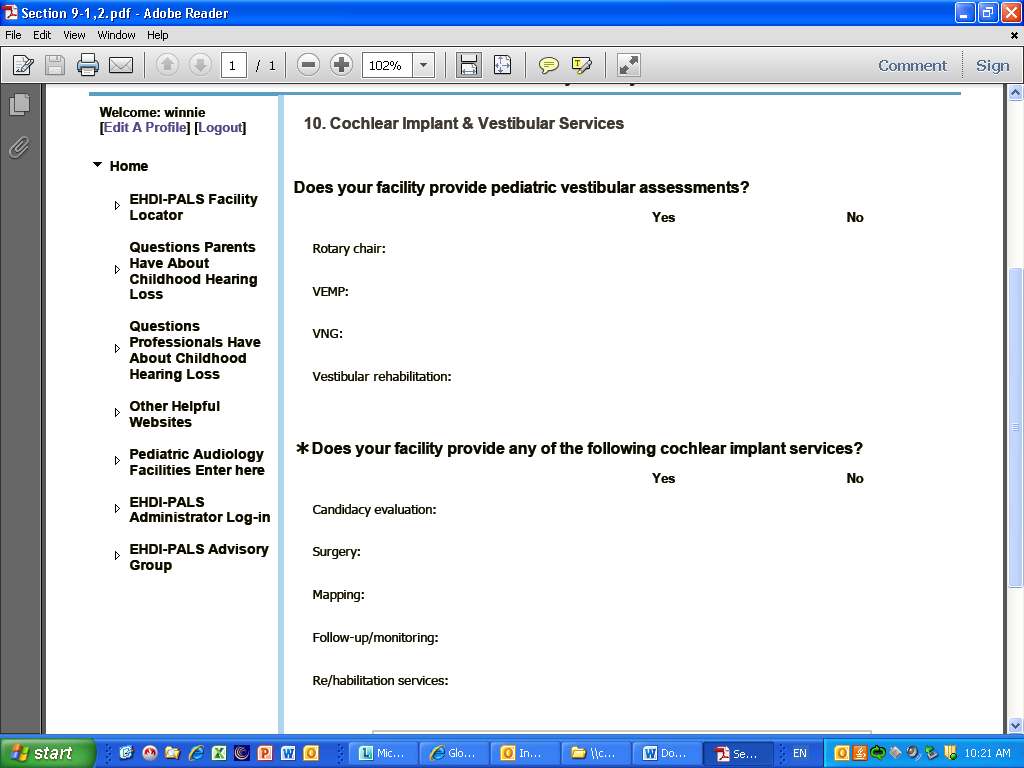Click the email envelope icon in toolbar
1024x768 pixels.
pyautogui.click(x=121, y=66)
